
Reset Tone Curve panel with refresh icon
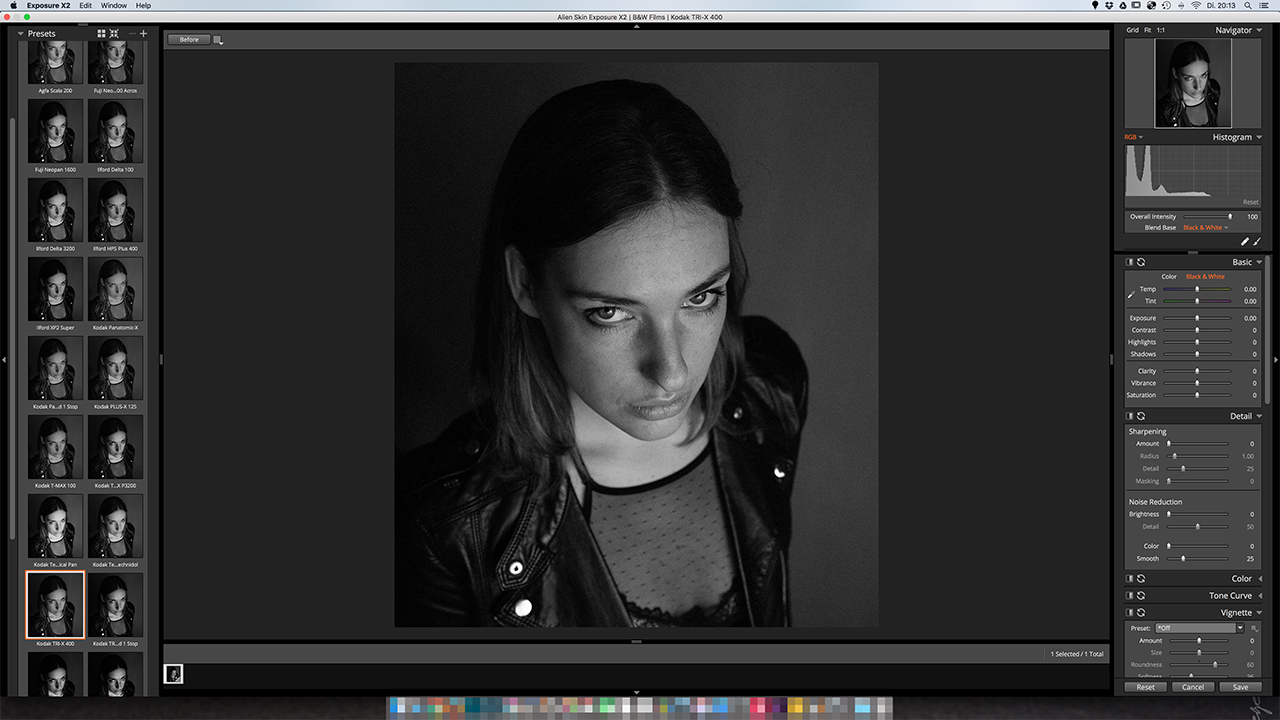[1141, 595]
